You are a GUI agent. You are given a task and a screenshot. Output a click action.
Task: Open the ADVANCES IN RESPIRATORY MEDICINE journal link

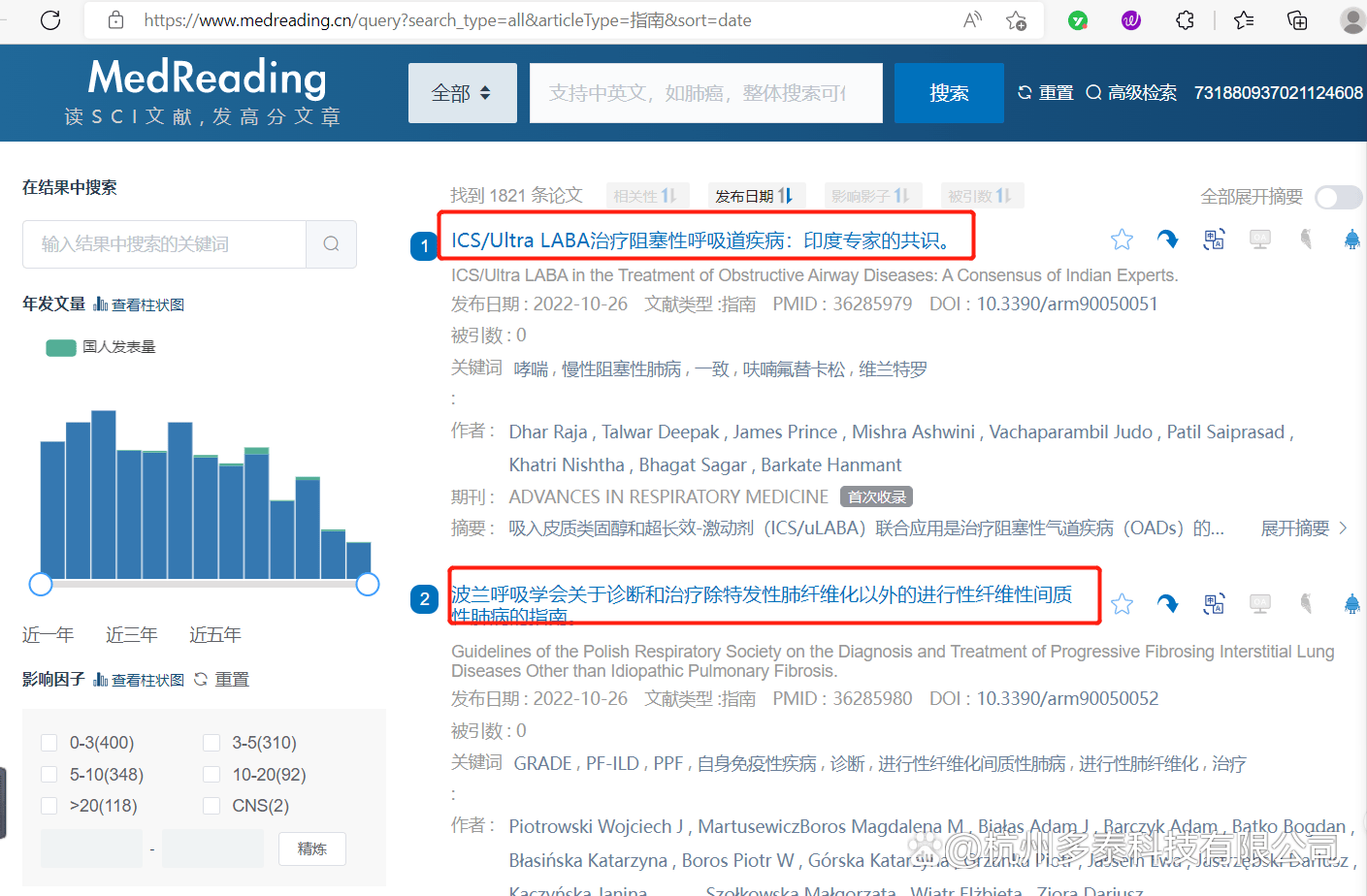pos(668,497)
